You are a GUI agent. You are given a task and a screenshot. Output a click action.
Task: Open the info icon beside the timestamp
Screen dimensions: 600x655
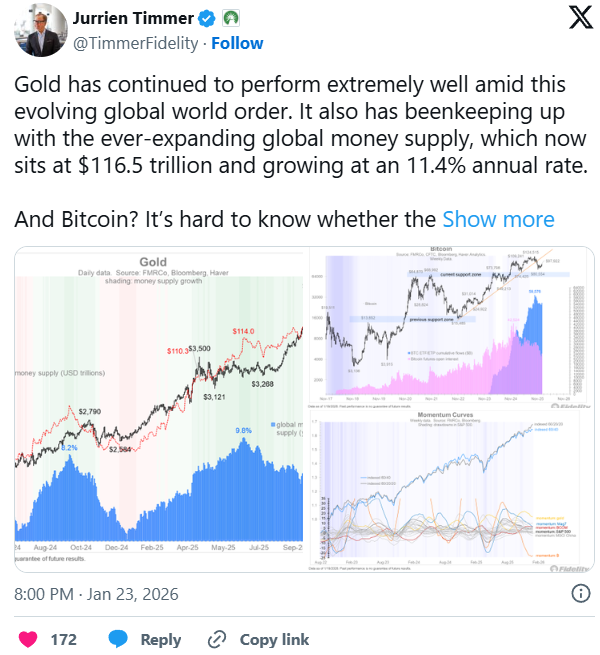[x=579, y=594]
